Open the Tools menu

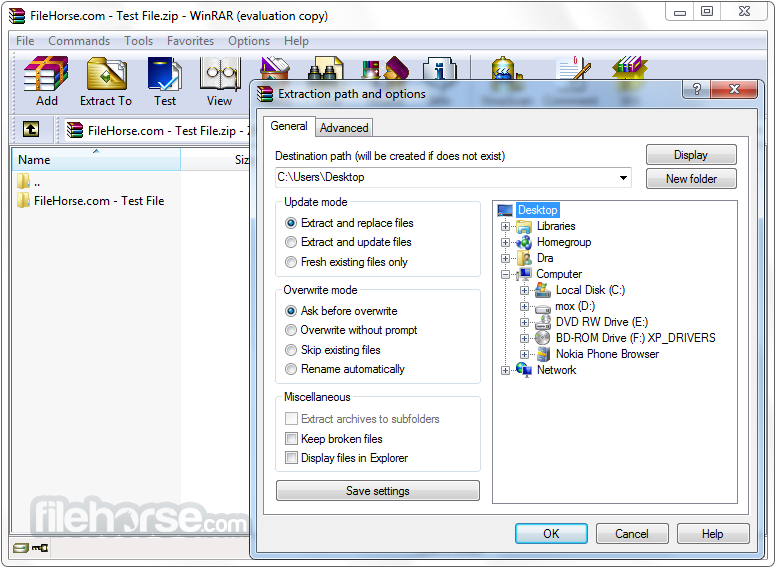(139, 41)
